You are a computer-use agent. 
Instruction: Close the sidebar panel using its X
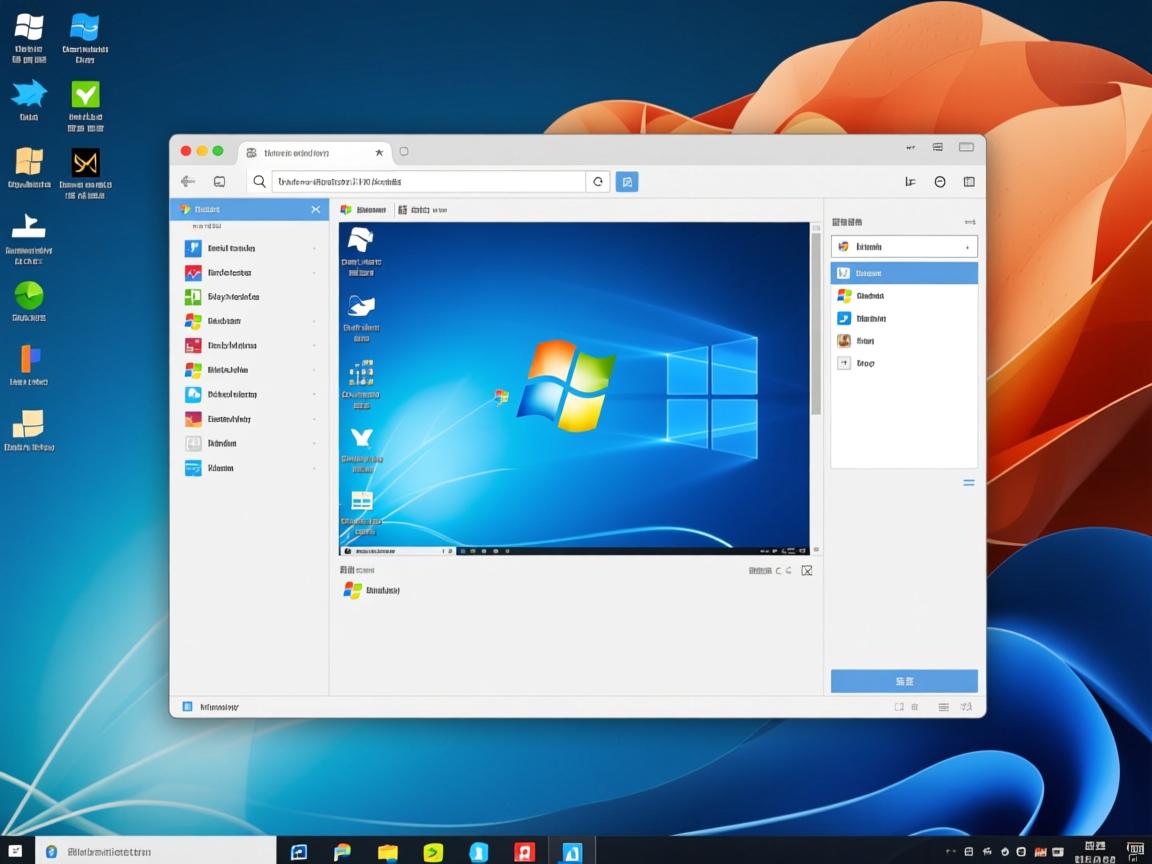pyautogui.click(x=316, y=209)
